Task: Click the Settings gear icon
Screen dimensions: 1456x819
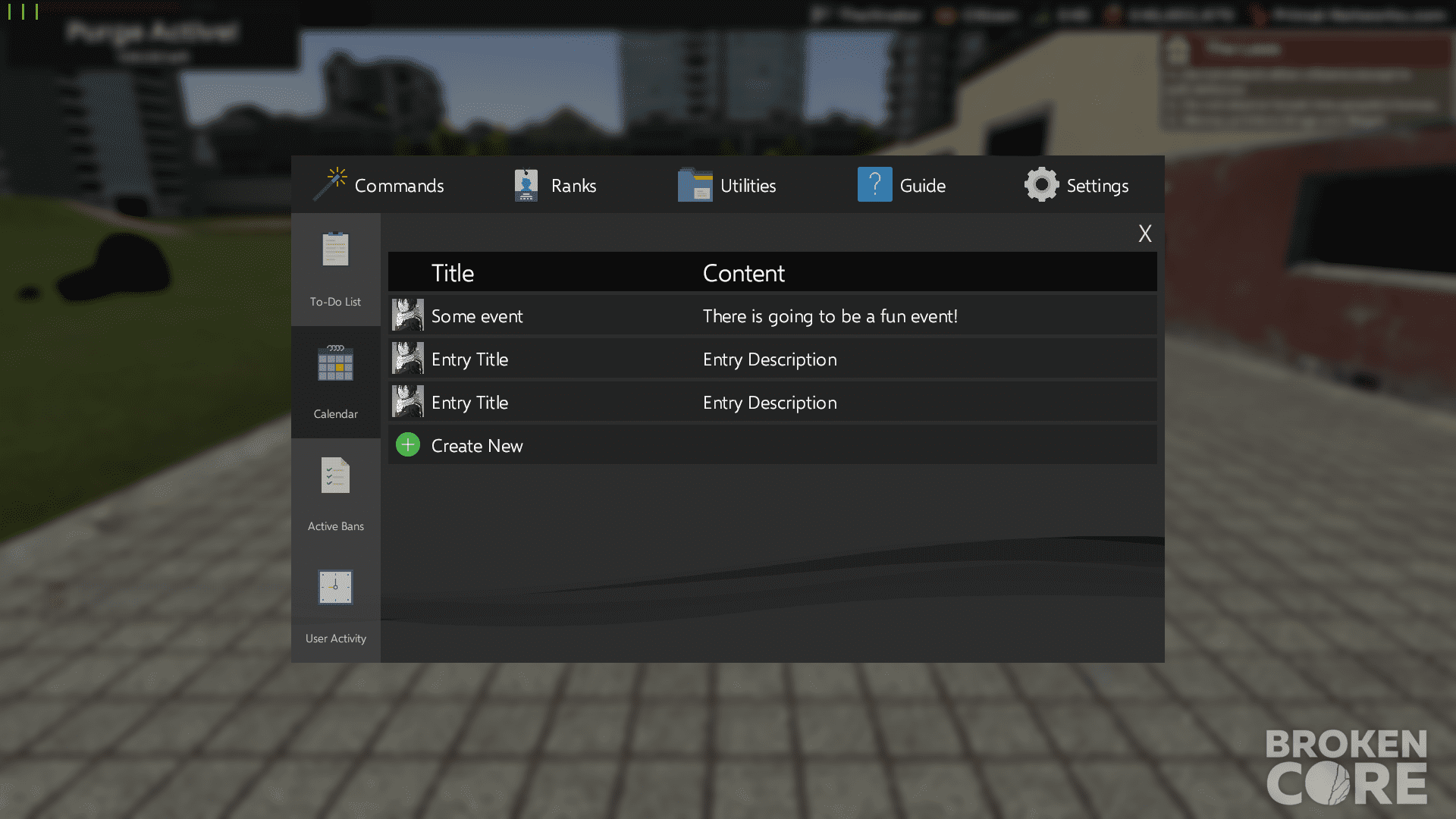Action: 1041,184
